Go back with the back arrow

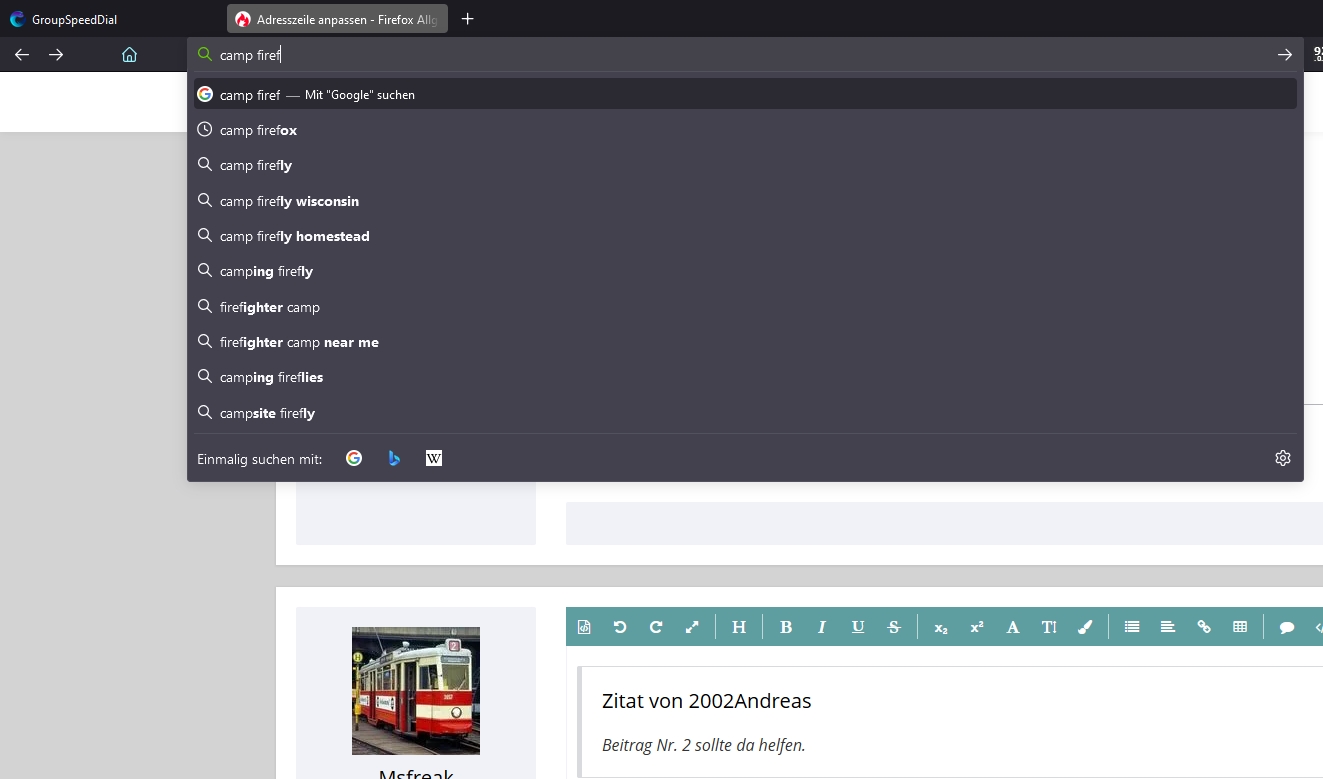click(22, 55)
